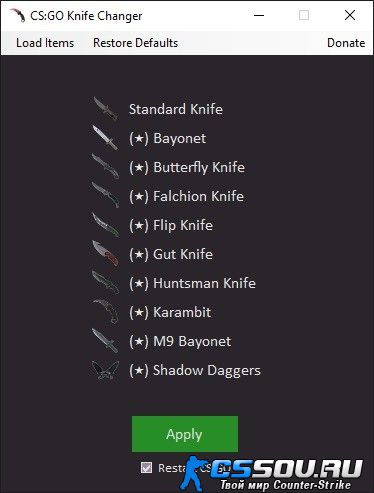The width and height of the screenshot is (374, 493).
Task: Pick the Butterfly Knife icon
Action: pos(105,167)
